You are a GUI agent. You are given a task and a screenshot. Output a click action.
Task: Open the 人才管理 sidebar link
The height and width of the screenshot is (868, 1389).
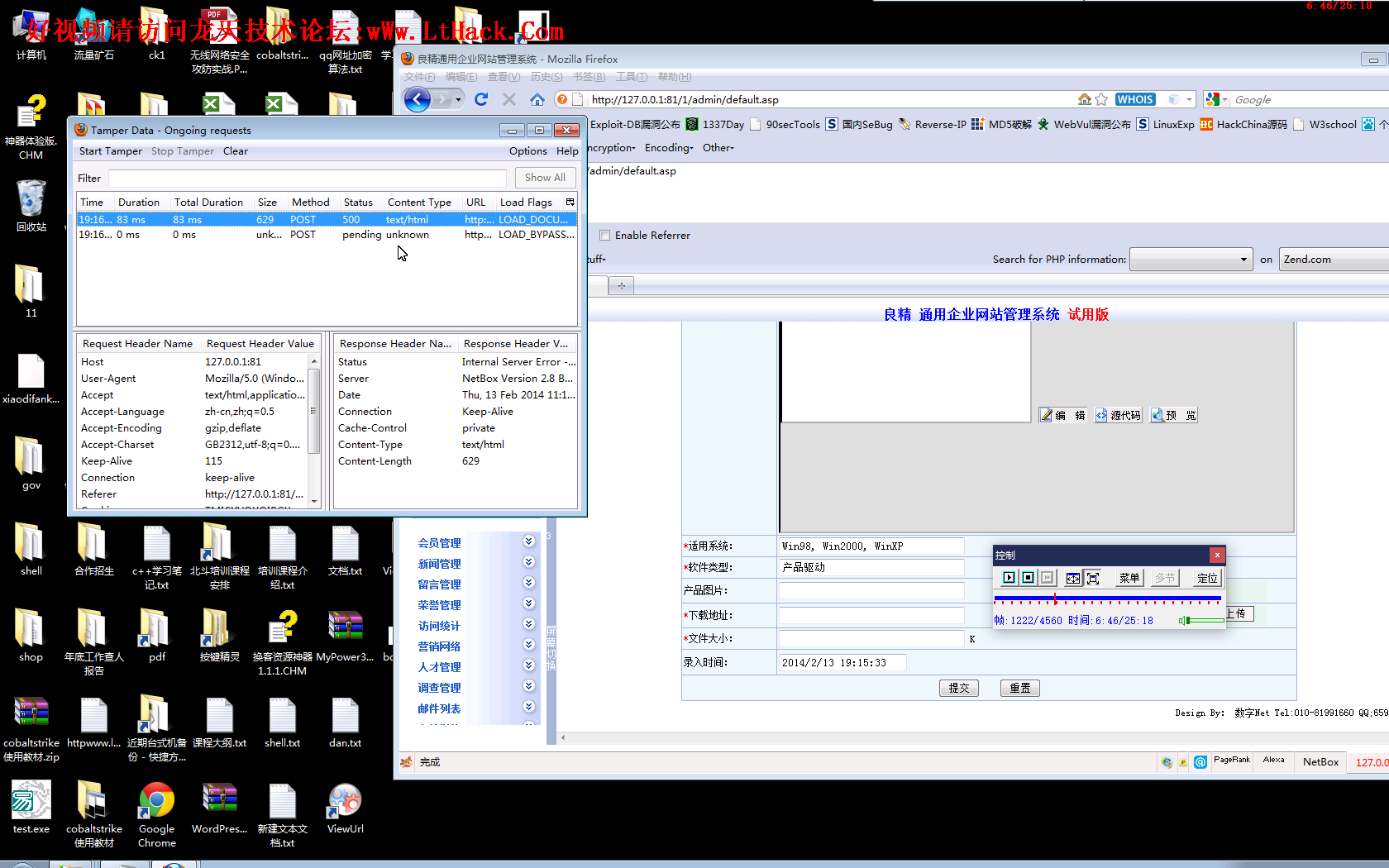pyautogui.click(x=439, y=667)
